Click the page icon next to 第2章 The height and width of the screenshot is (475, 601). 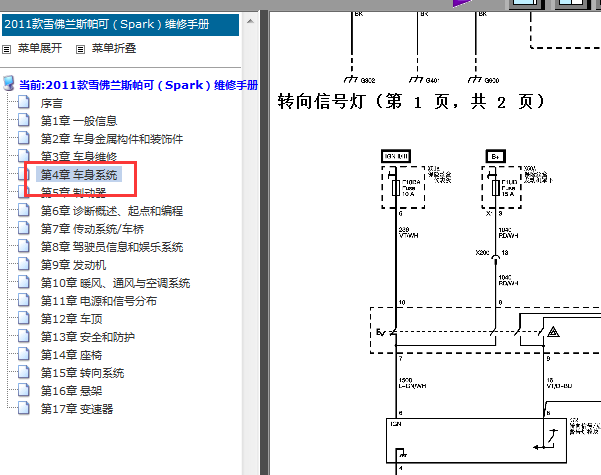tap(24, 138)
